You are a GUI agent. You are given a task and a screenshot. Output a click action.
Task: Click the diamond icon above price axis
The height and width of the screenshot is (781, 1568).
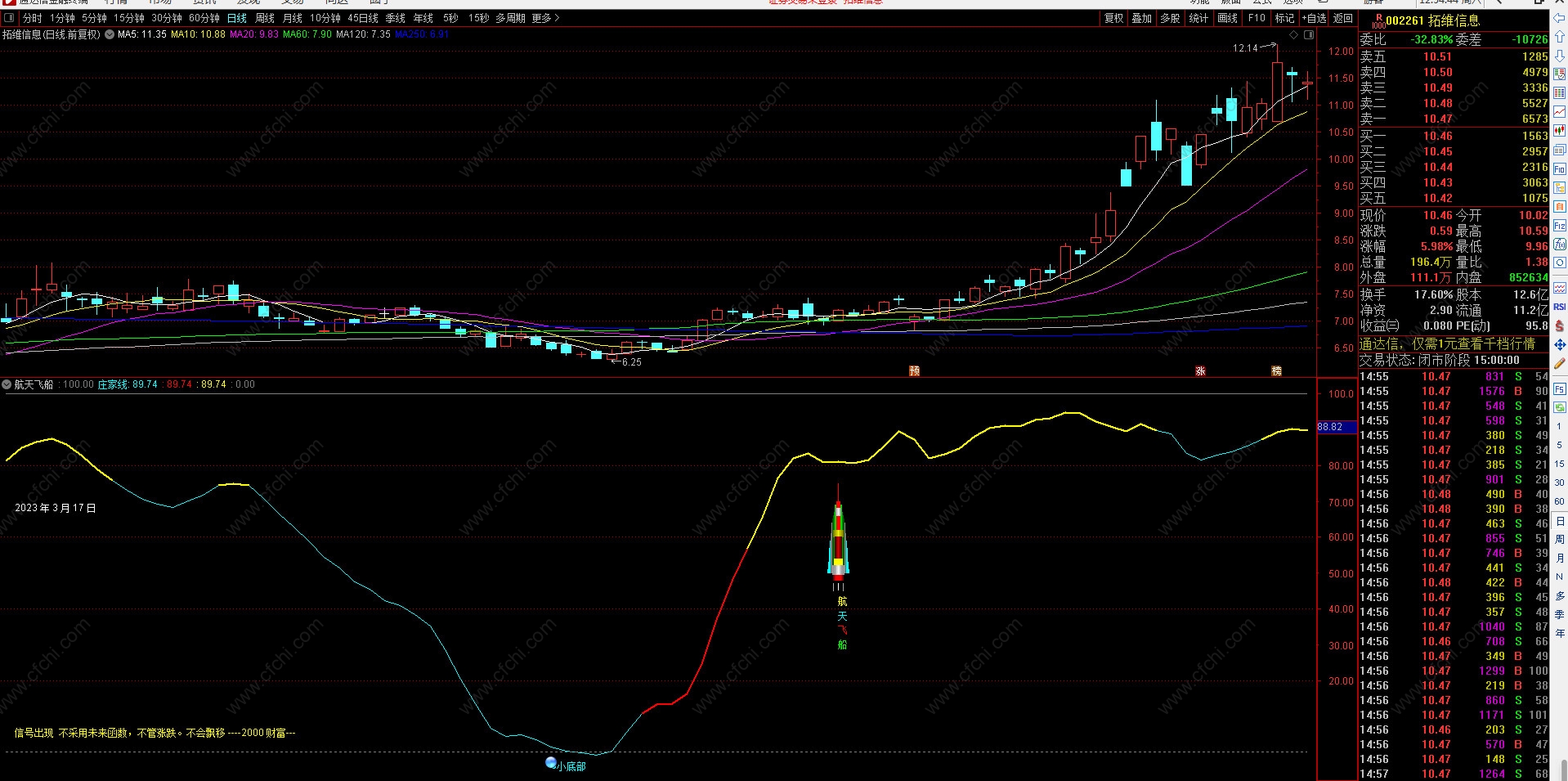point(1293,35)
